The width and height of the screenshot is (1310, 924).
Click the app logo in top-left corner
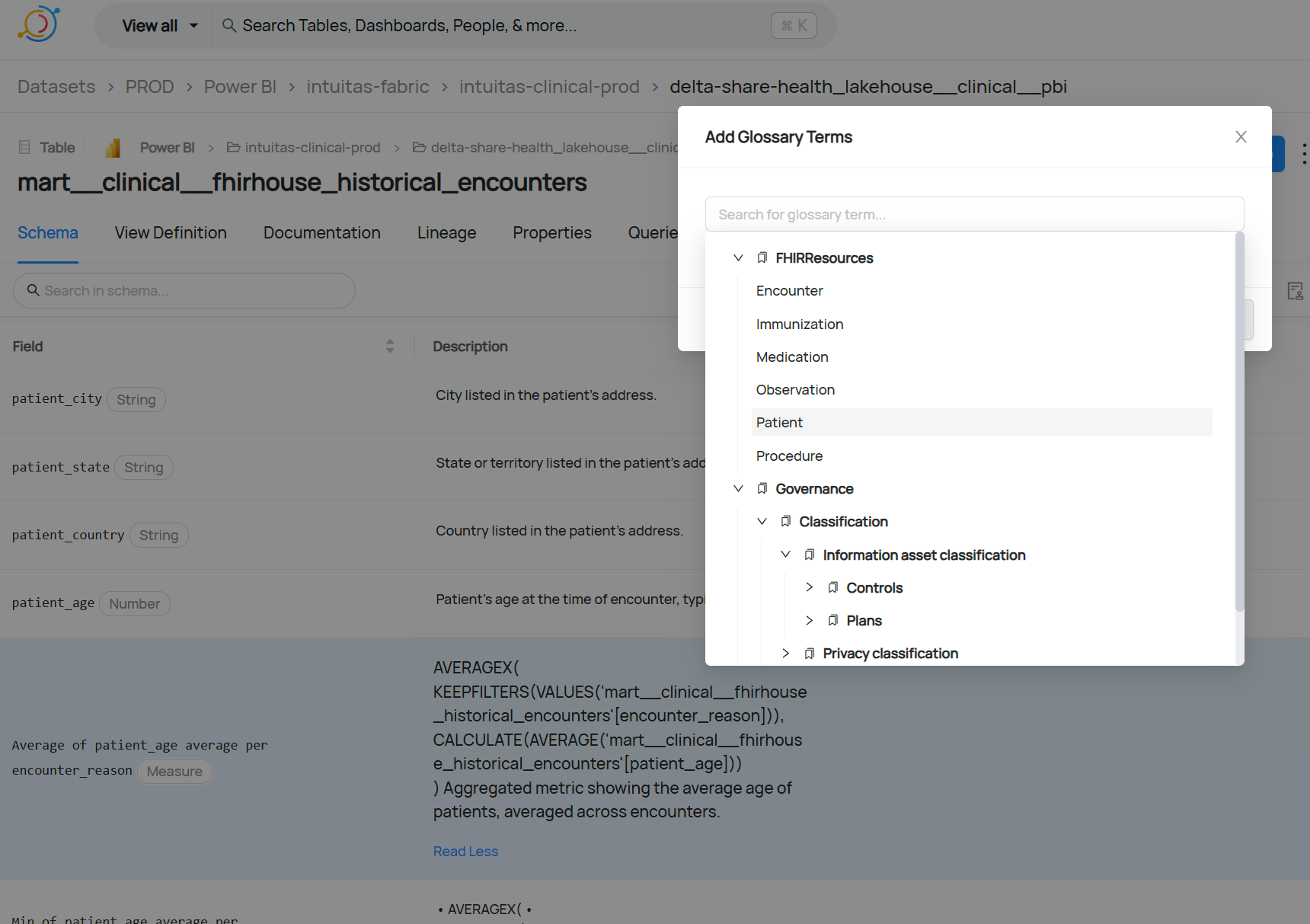coord(38,24)
